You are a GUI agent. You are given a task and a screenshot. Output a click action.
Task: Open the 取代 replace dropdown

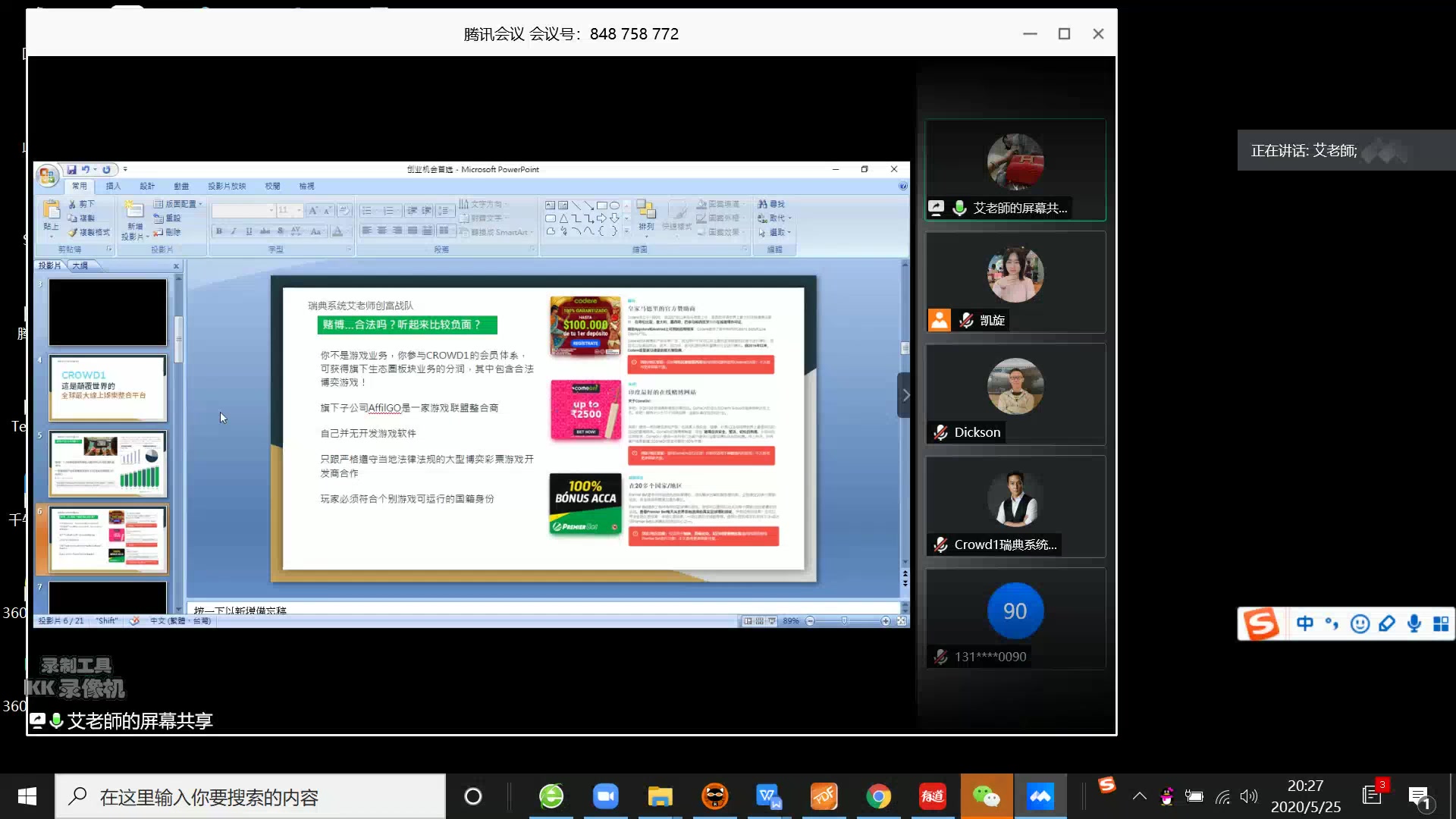[x=774, y=218]
